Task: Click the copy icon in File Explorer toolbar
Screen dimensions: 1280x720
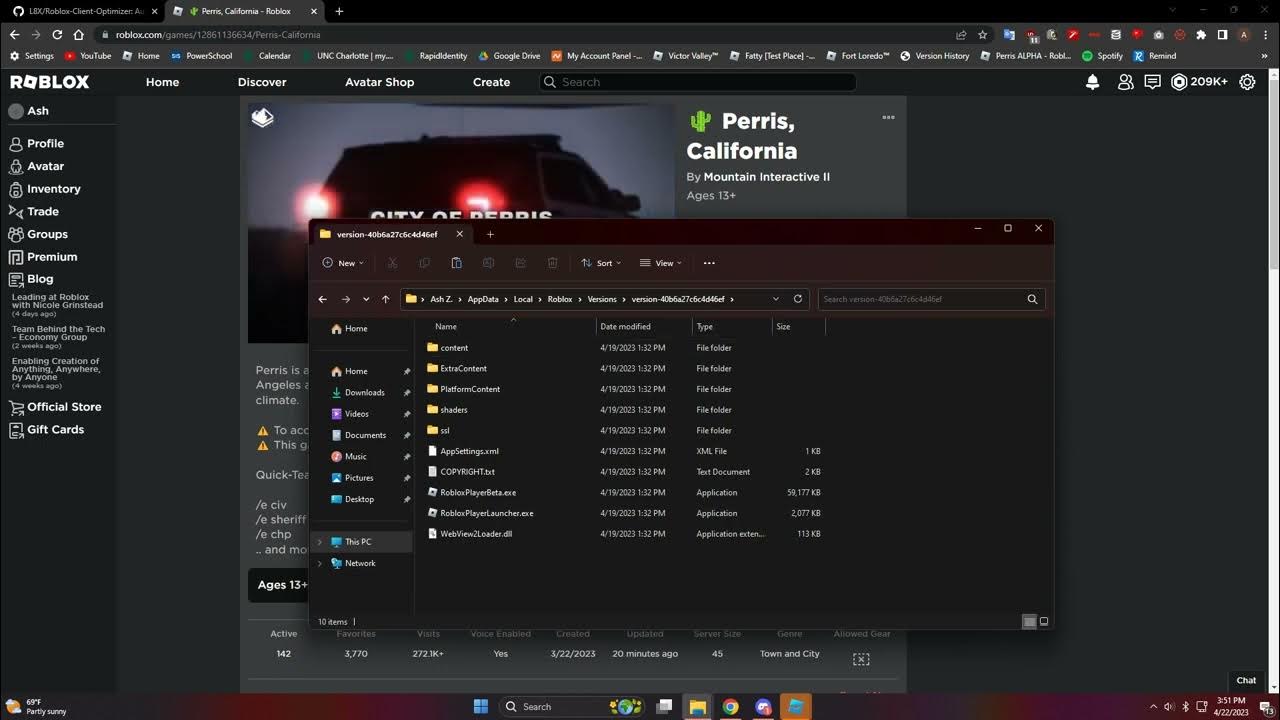Action: (x=424, y=263)
